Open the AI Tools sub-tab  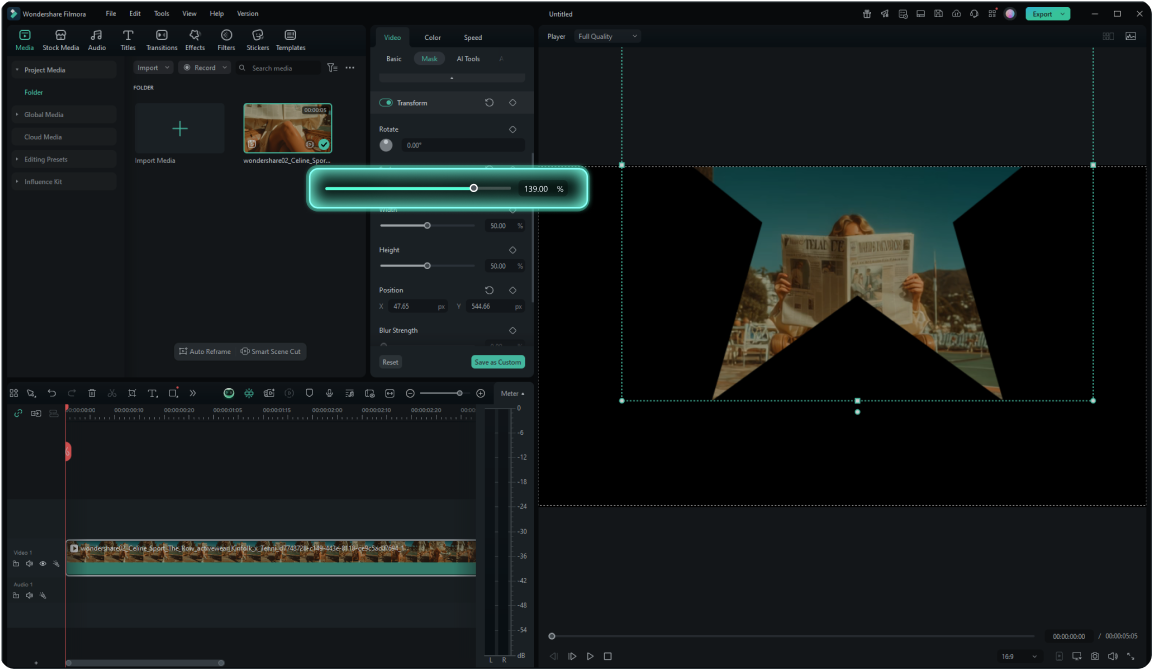(468, 59)
